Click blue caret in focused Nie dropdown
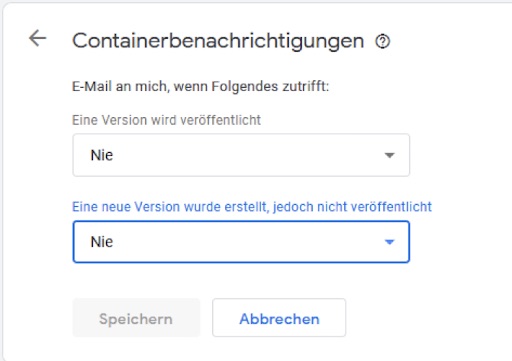The image size is (512, 361). pyautogui.click(x=389, y=242)
